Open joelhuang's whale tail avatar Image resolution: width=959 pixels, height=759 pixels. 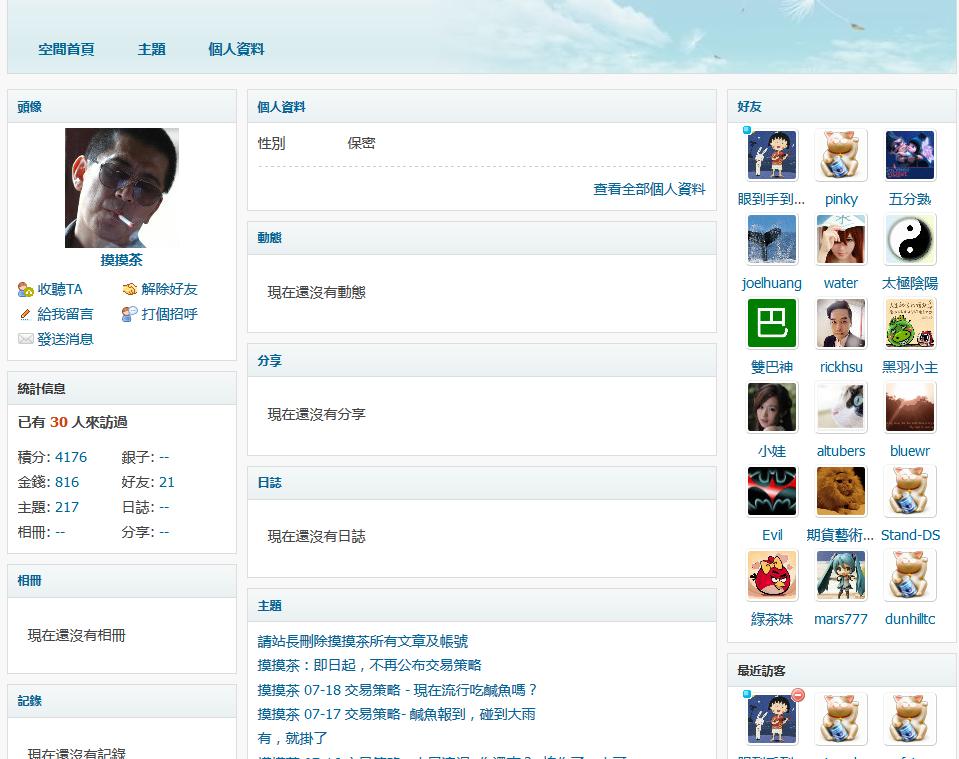[772, 239]
